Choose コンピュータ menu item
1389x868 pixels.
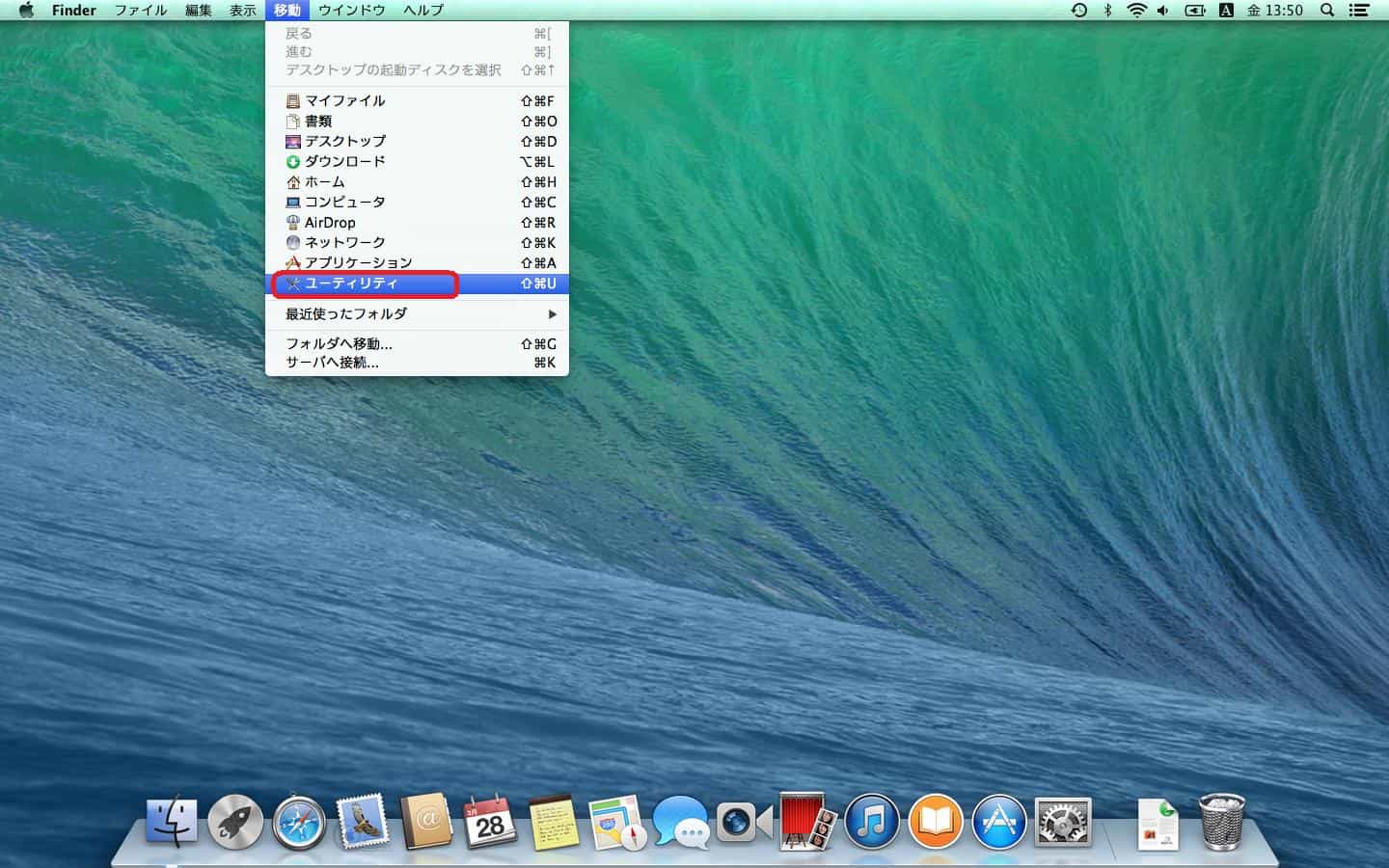click(x=417, y=202)
